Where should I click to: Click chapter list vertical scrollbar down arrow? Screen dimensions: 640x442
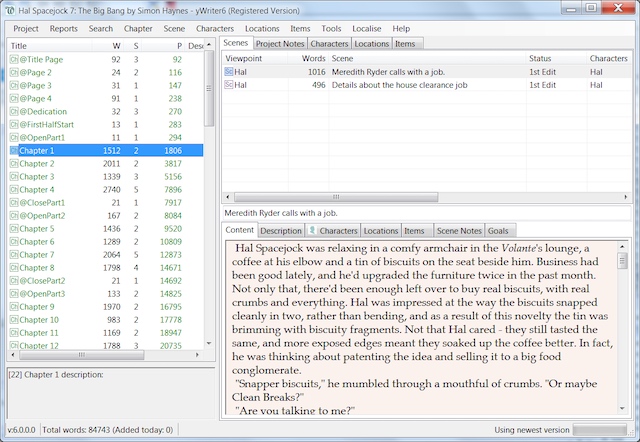click(209, 344)
